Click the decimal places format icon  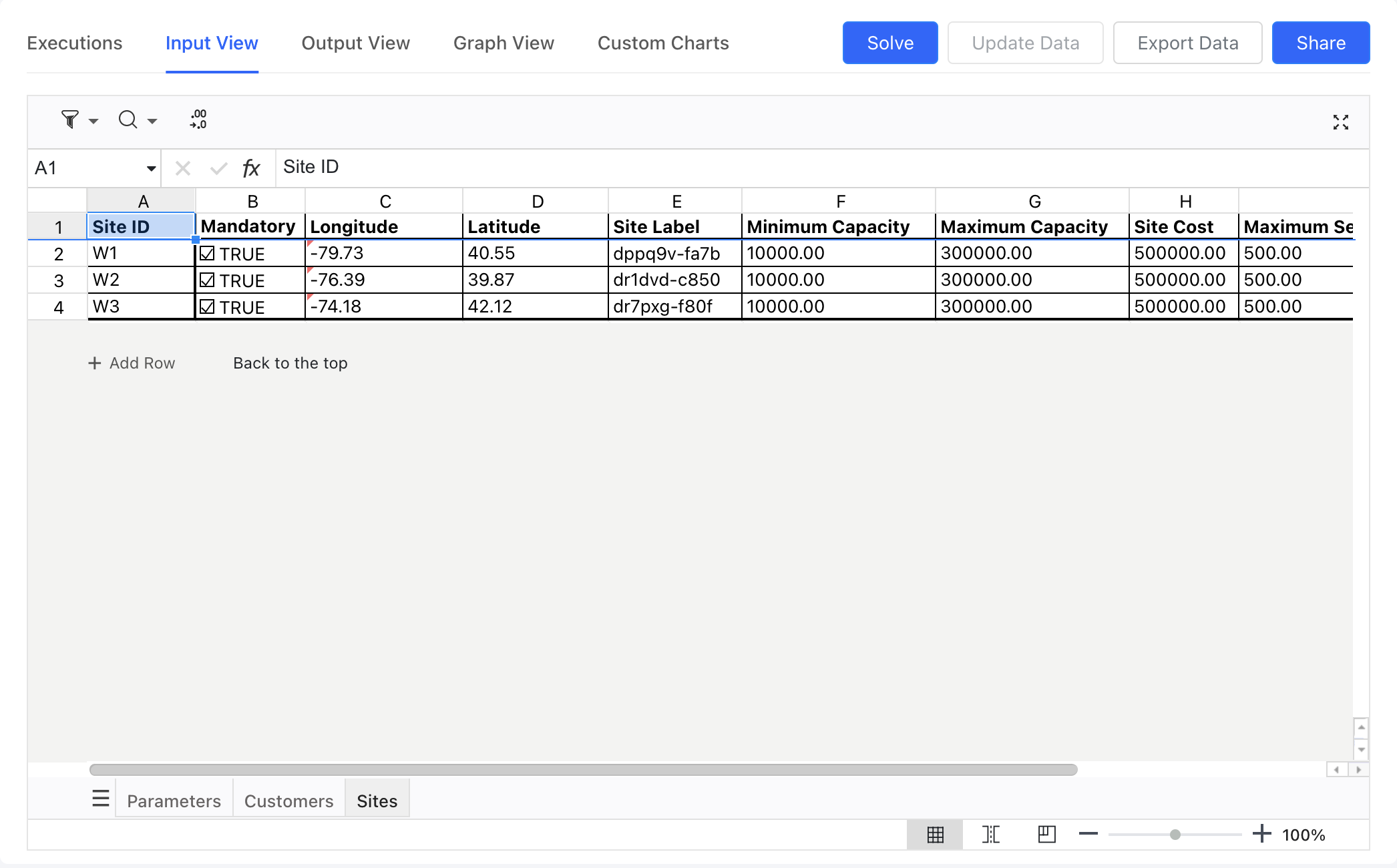pyautogui.click(x=198, y=120)
